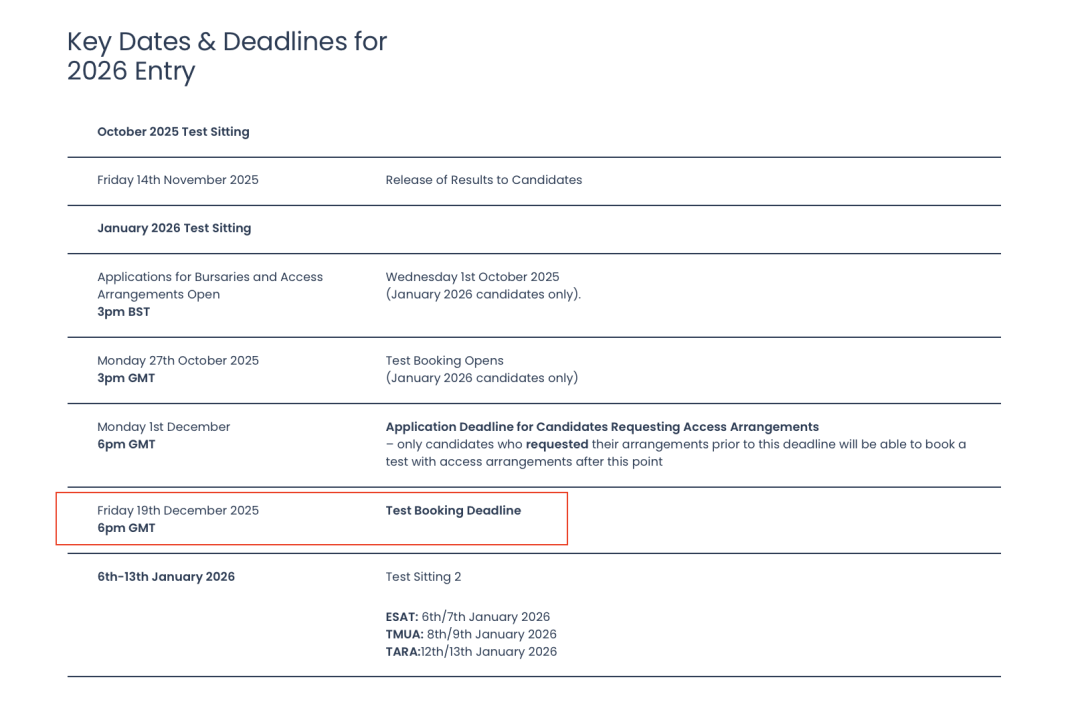Image resolution: width=1080 pixels, height=712 pixels.
Task: Click the Key Dates & Deadlines page heading
Action: point(226,56)
